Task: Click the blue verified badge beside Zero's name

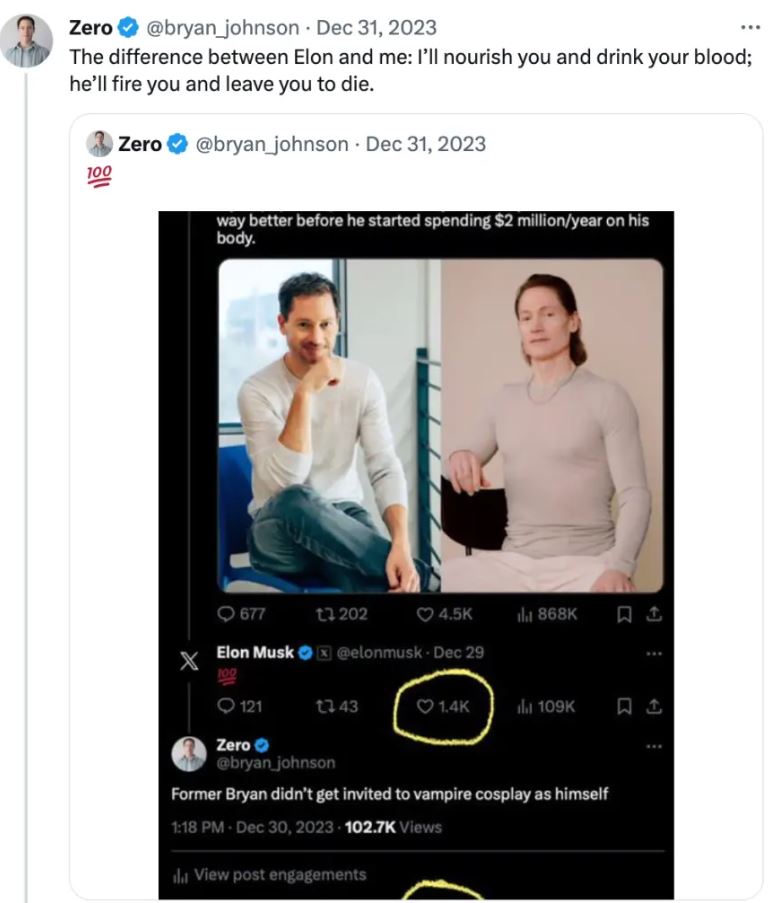Action: pos(128,28)
